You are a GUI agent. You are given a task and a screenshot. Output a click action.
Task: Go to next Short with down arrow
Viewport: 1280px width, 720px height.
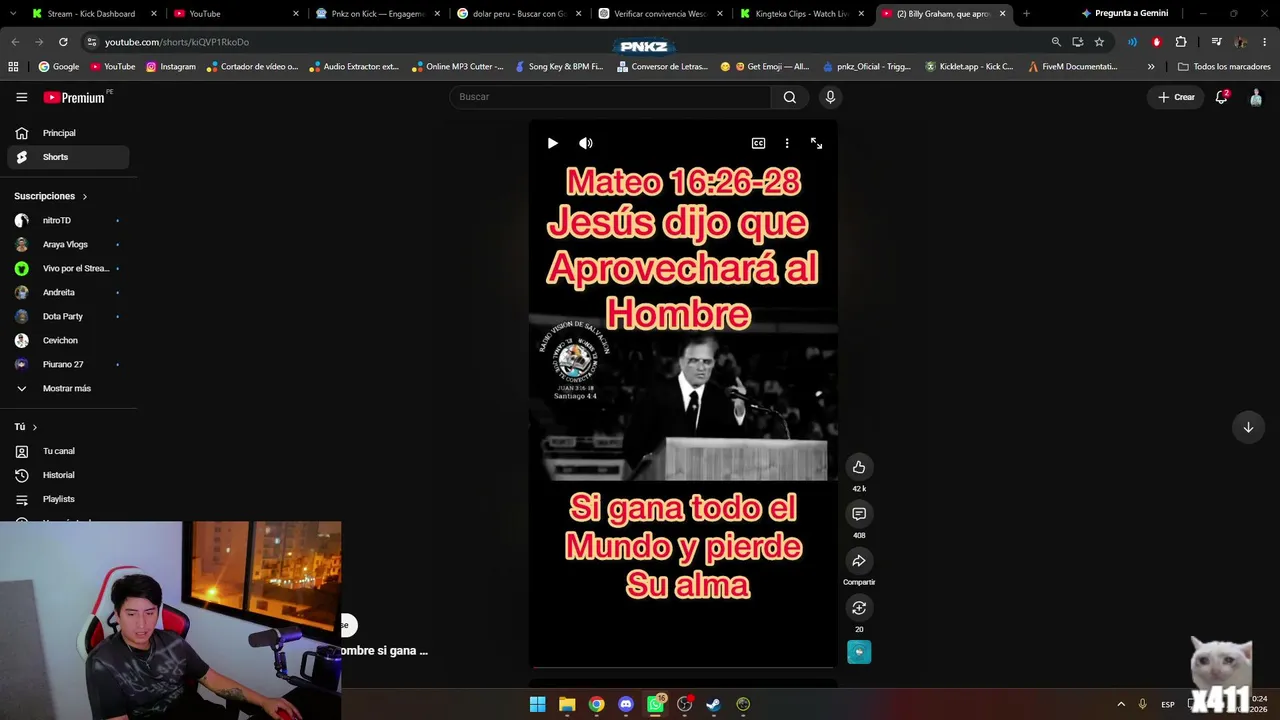coord(1248,427)
